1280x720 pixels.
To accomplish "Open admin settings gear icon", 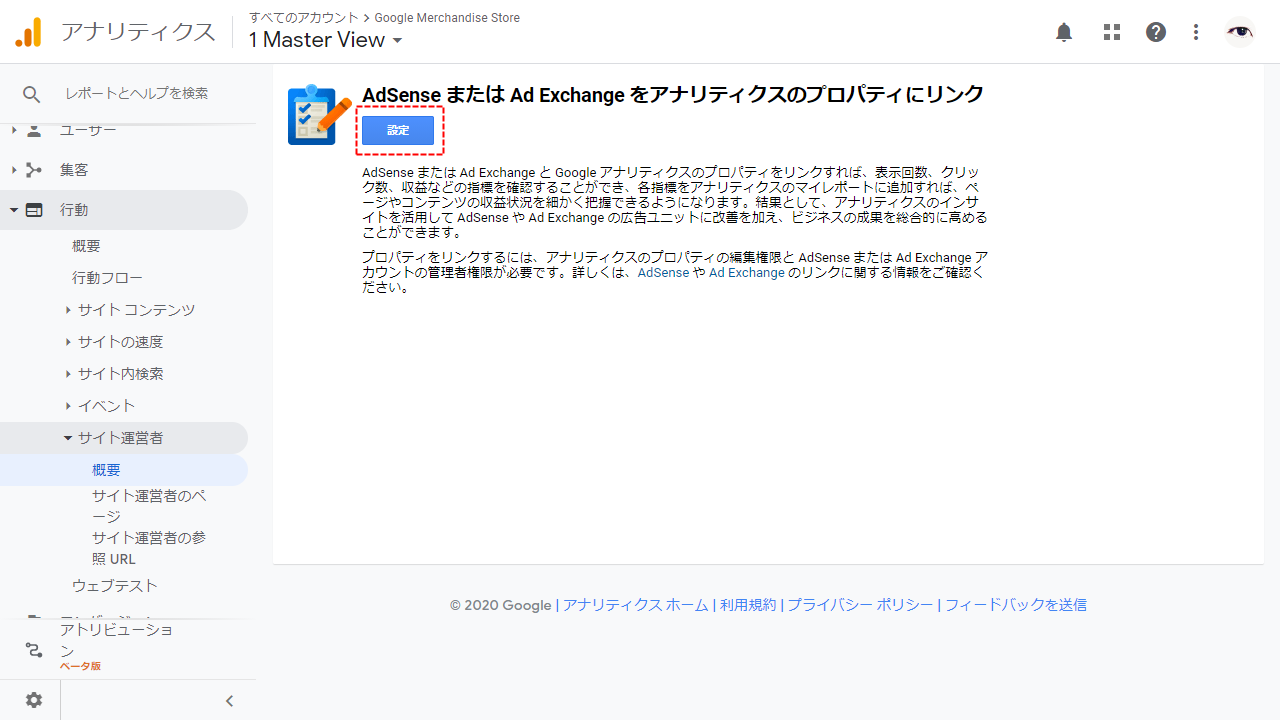I will [34, 700].
